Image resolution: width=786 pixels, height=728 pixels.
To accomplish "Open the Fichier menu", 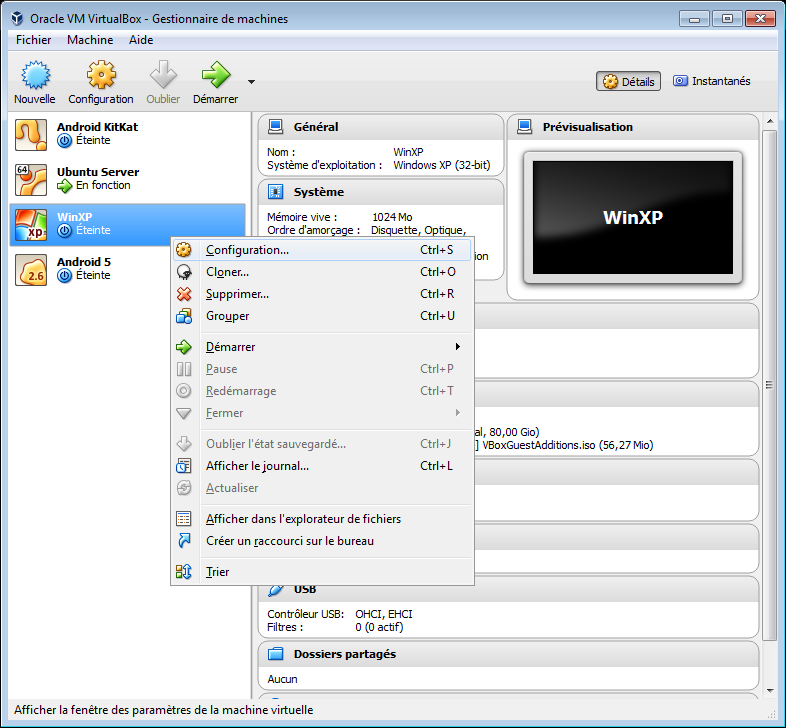I will click(x=34, y=40).
